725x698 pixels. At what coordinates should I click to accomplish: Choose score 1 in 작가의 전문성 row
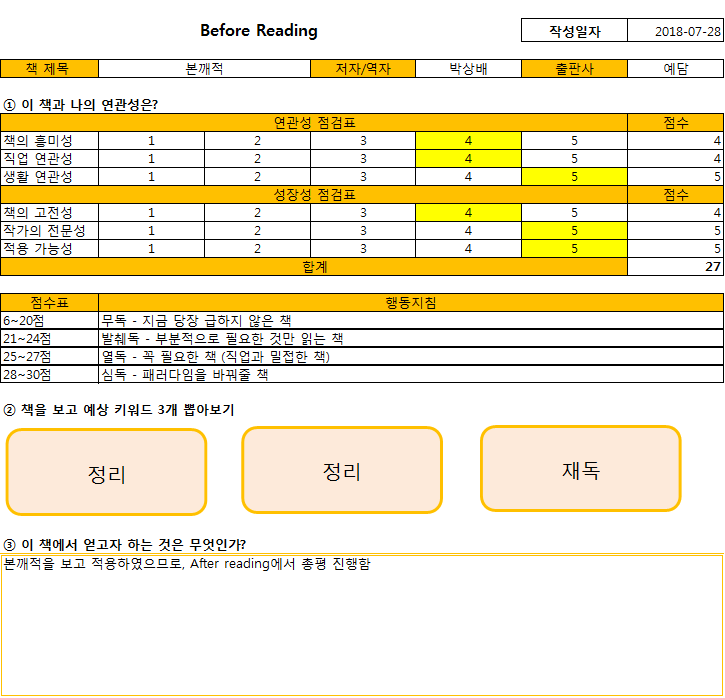coord(151,231)
